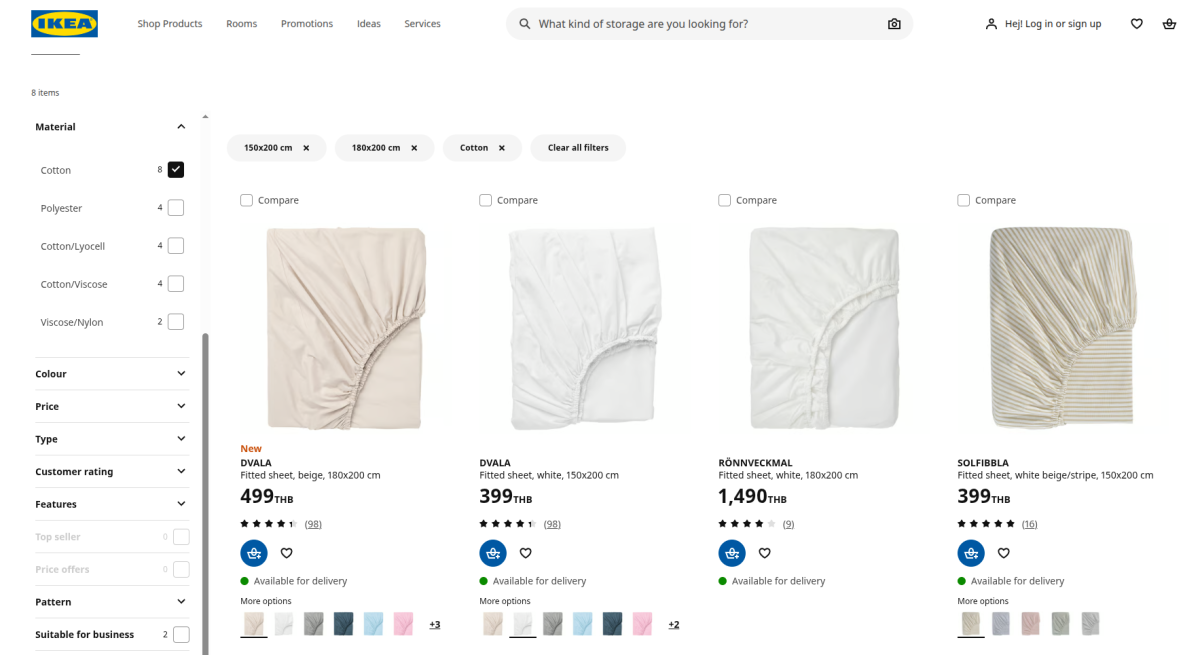Add RÖNNVECKMAL sheet to basket
This screenshot has width=1200, height=655.
pos(732,553)
